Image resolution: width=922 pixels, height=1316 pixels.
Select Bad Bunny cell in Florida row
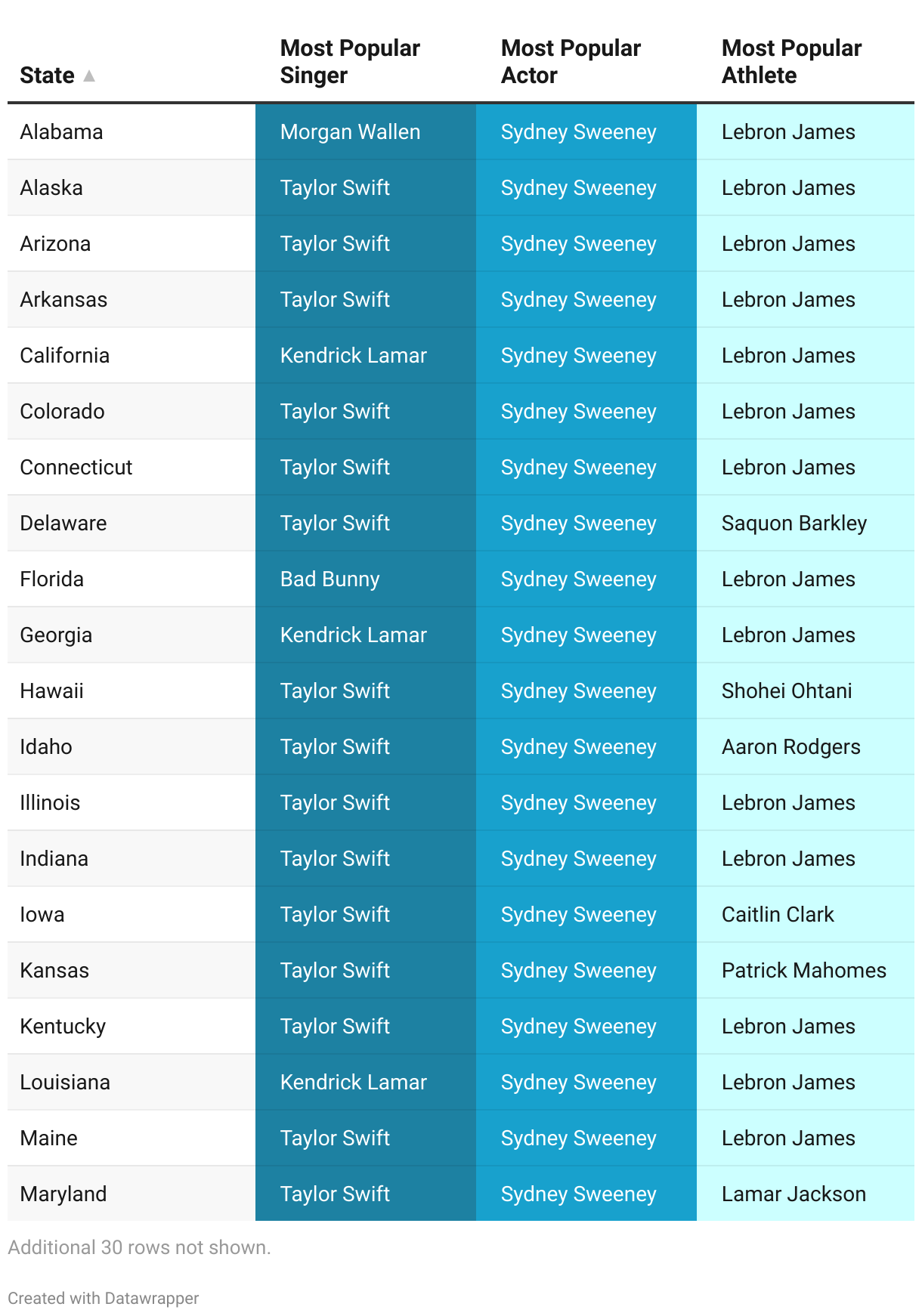point(366,579)
